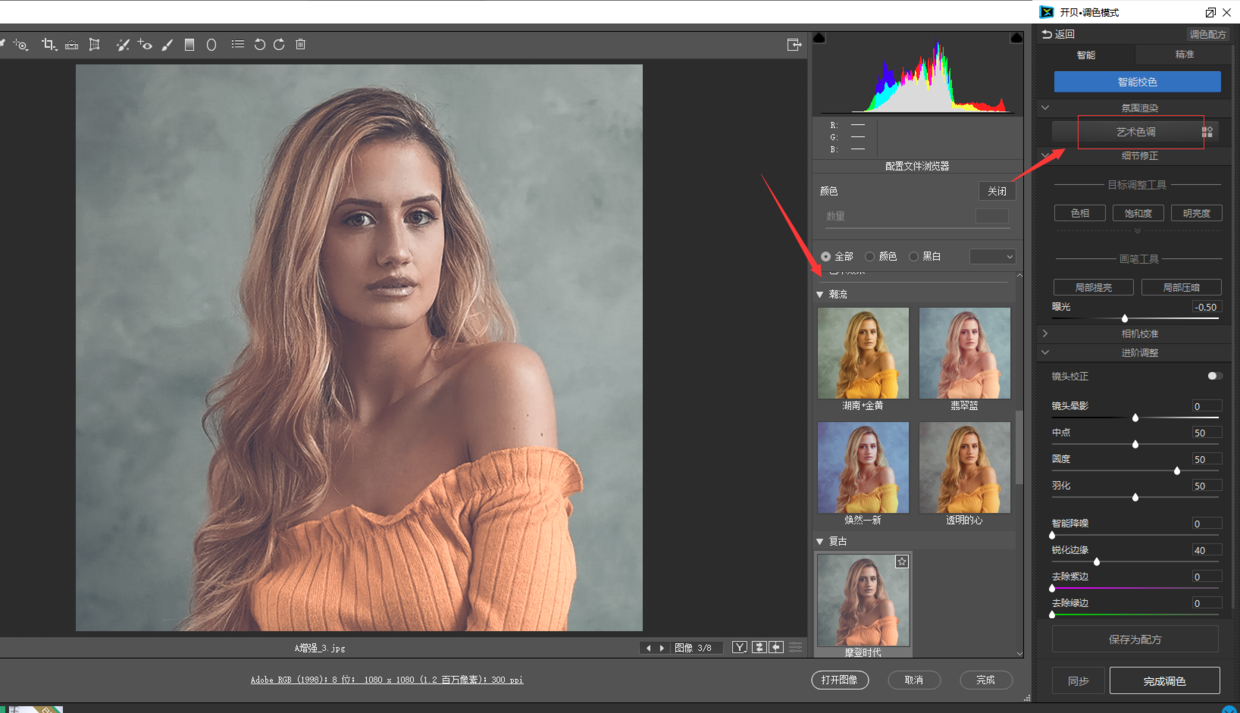Toggle the 镜头校正 switch

[x=1214, y=376]
